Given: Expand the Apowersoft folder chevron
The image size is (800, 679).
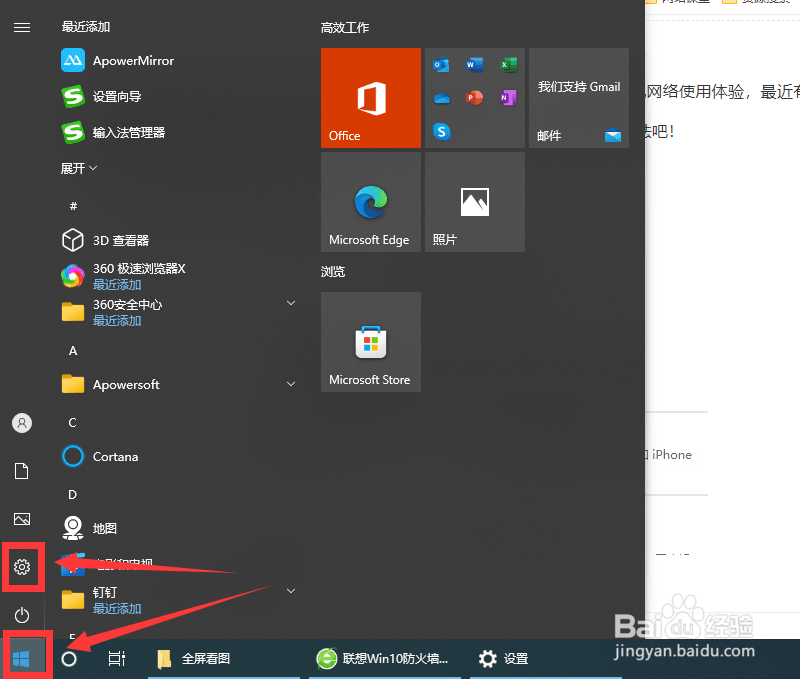Looking at the screenshot, I should 291,384.
